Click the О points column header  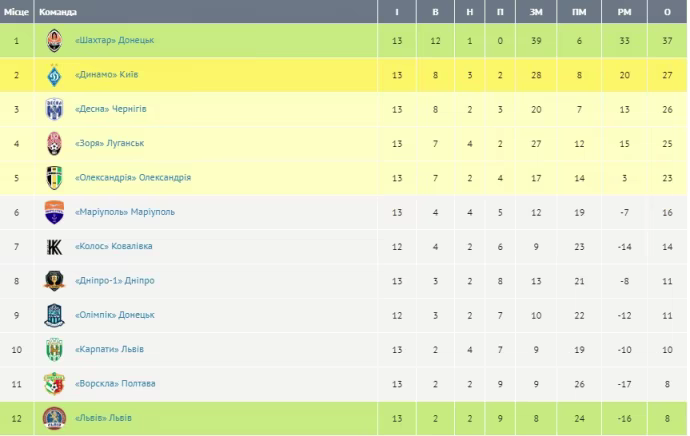(x=667, y=12)
